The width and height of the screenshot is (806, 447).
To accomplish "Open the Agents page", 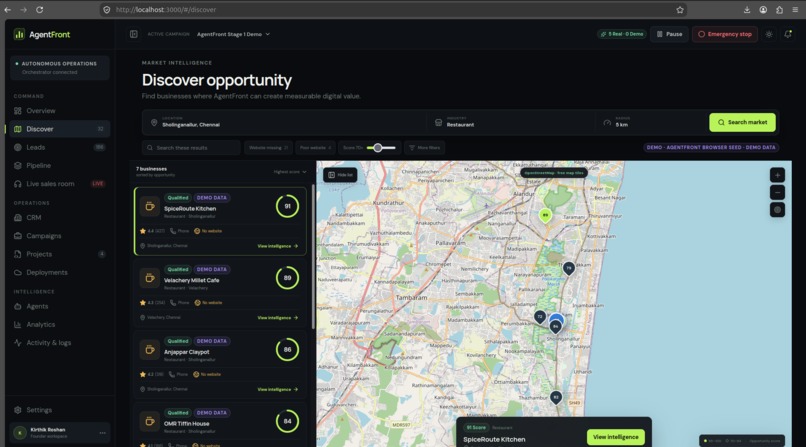I will coord(60,306).
